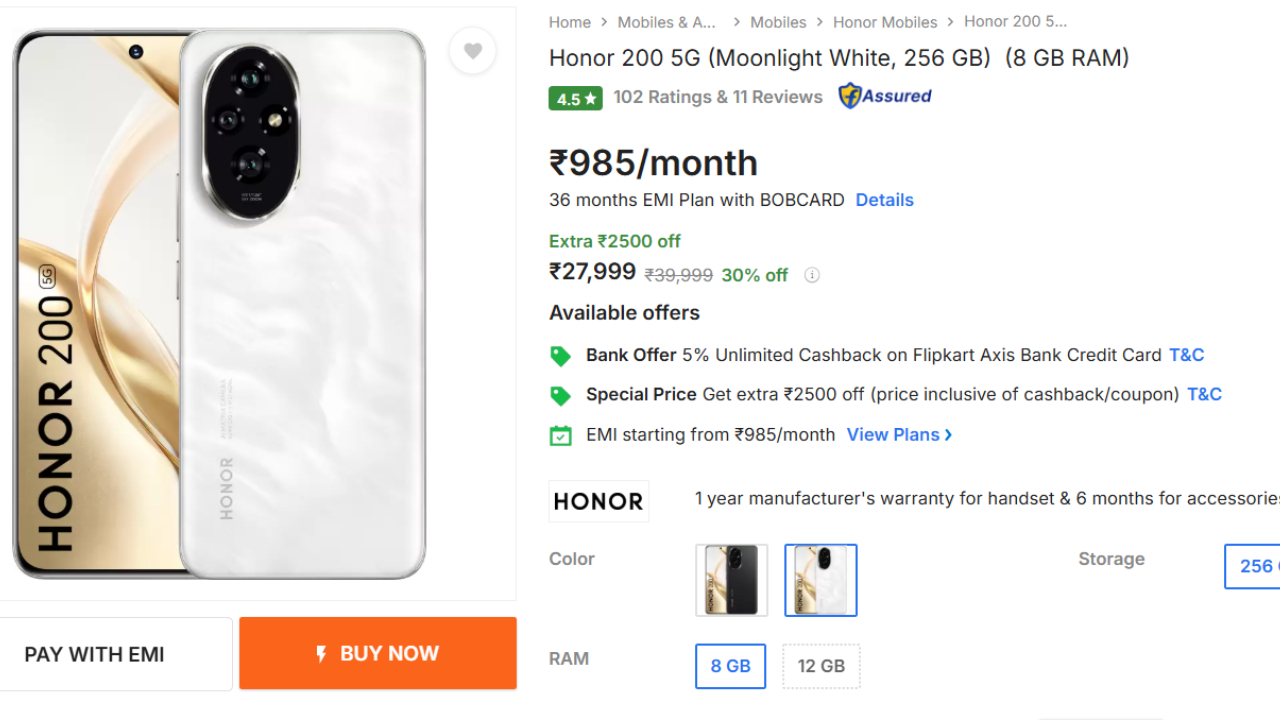
Task: Select the 12 GB RAM option
Action: 821,666
